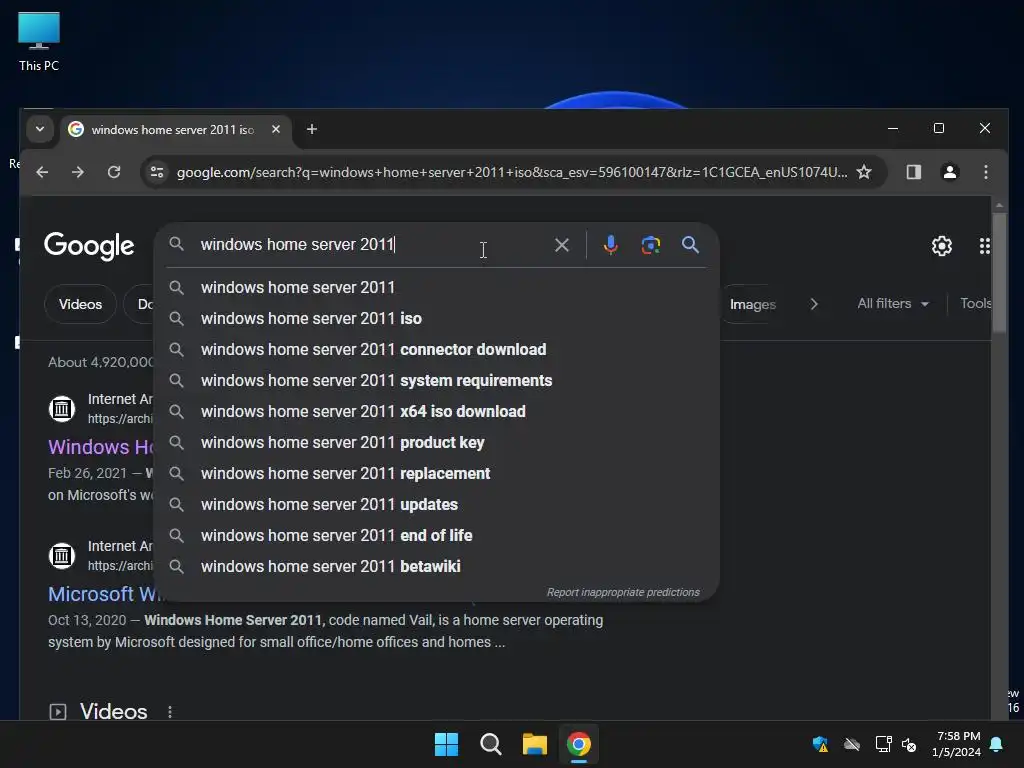Click muted volume tray icon
Screen dimensions: 1024x768
(x=908, y=744)
